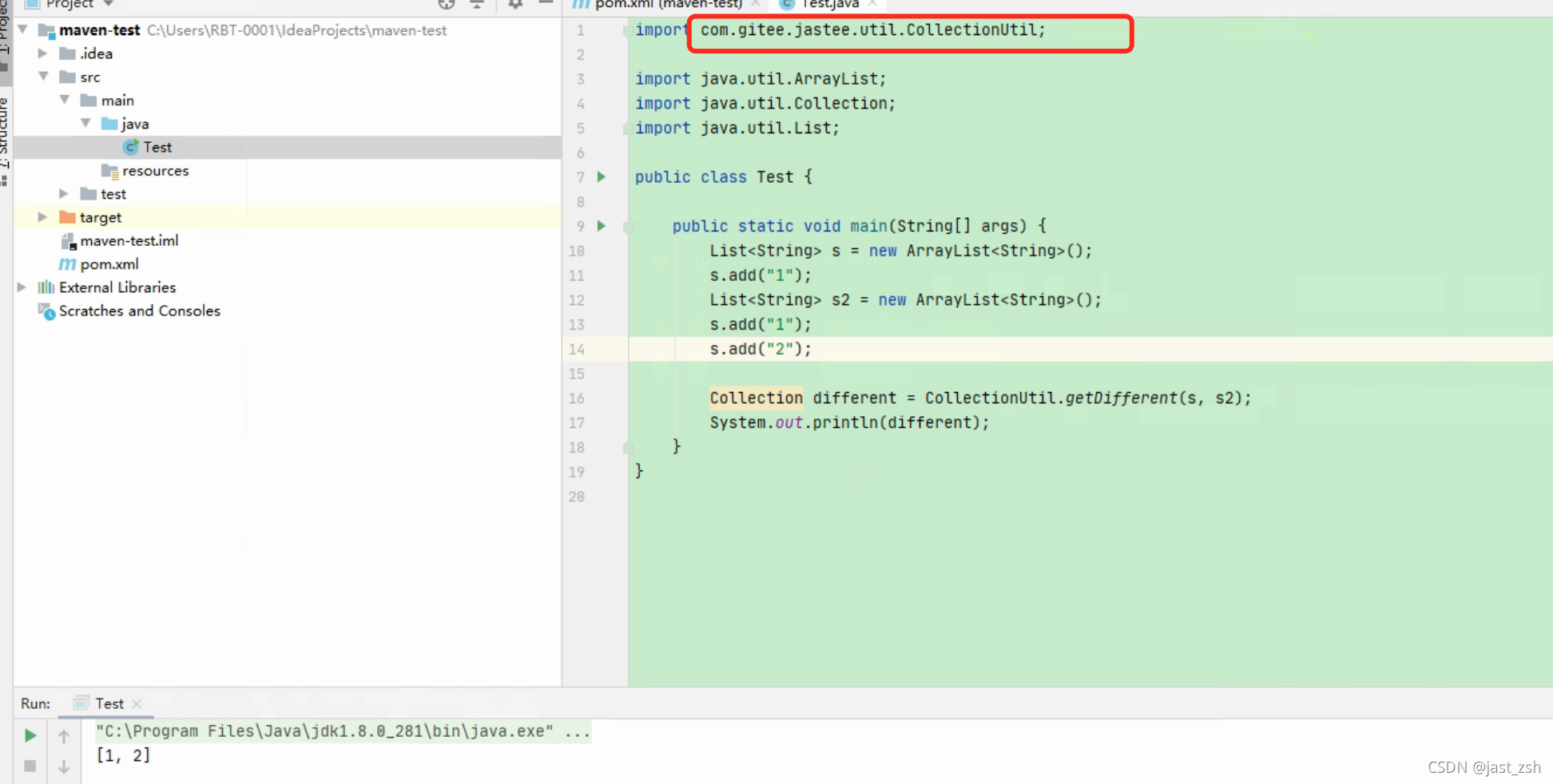1553x784 pixels.
Task: Stop the running process
Action: point(30,766)
